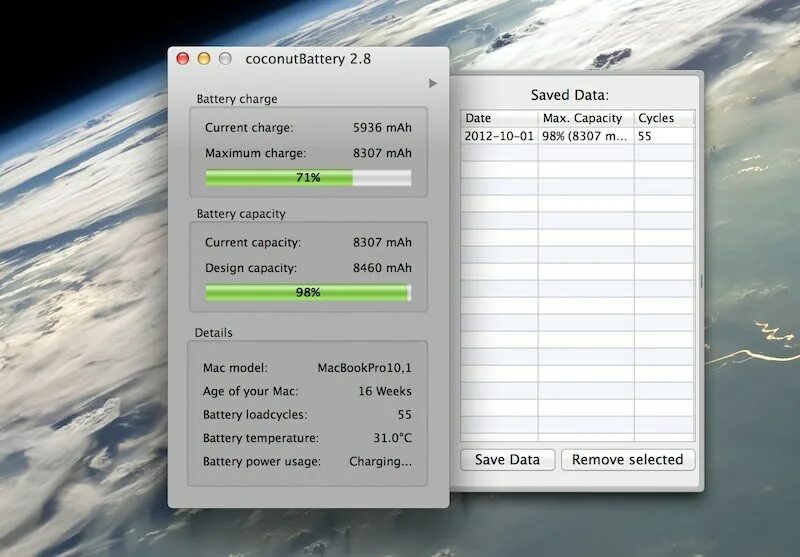The image size is (800, 557).
Task: Click the Battery temperature: label
Action: pos(261,438)
